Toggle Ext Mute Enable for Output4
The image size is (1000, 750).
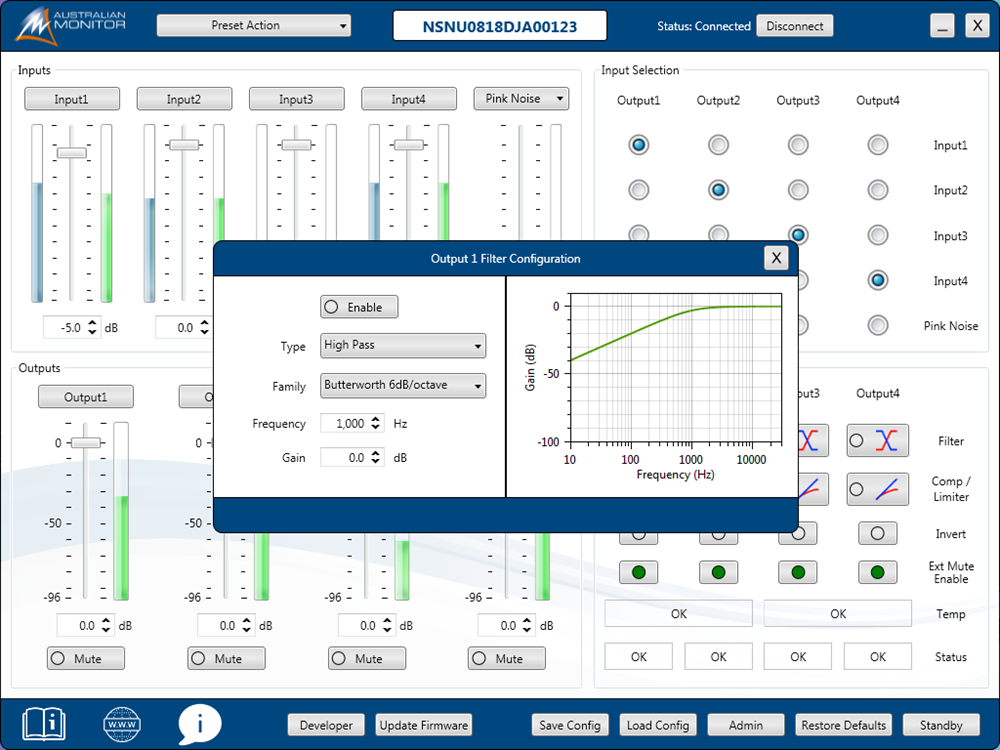pyautogui.click(x=877, y=573)
